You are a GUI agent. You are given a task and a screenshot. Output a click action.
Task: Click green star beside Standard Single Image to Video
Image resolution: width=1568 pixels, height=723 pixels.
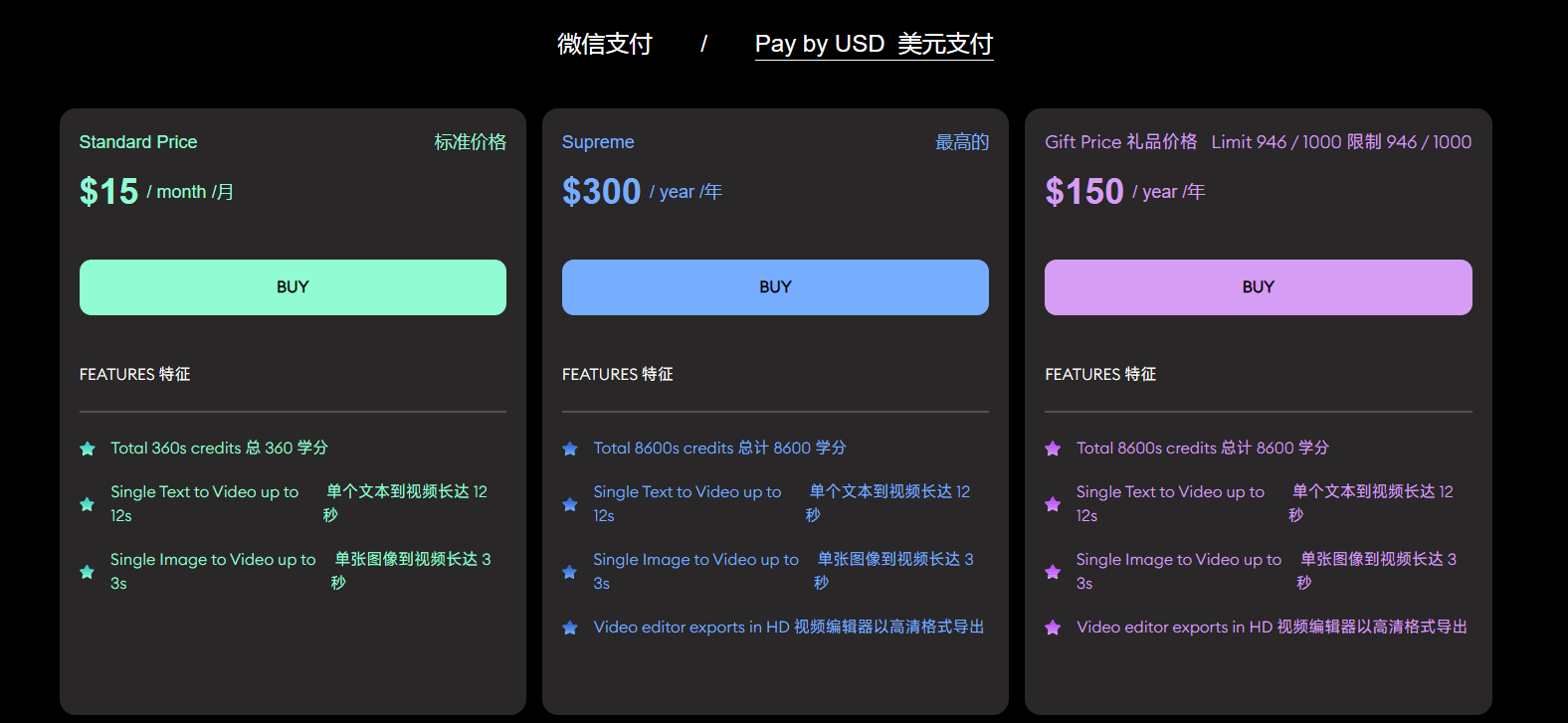[x=88, y=572]
